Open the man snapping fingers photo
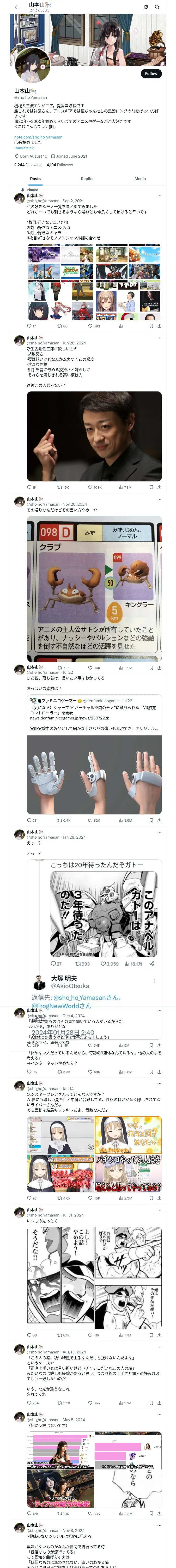 click(94, 436)
